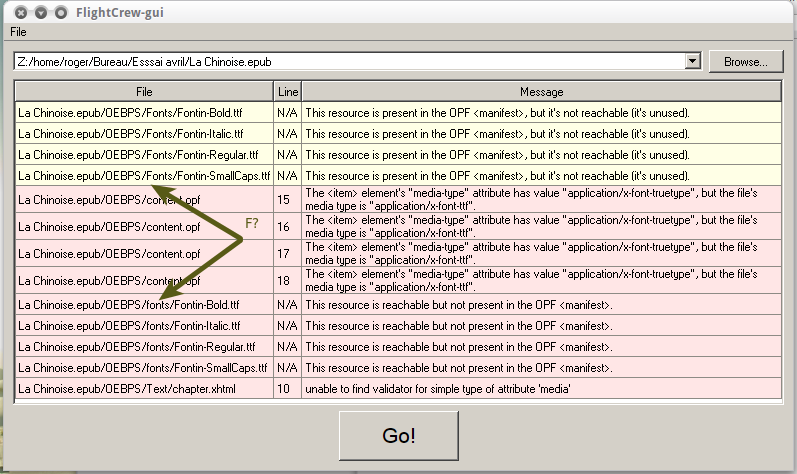Sort by the Message column header

point(542,92)
